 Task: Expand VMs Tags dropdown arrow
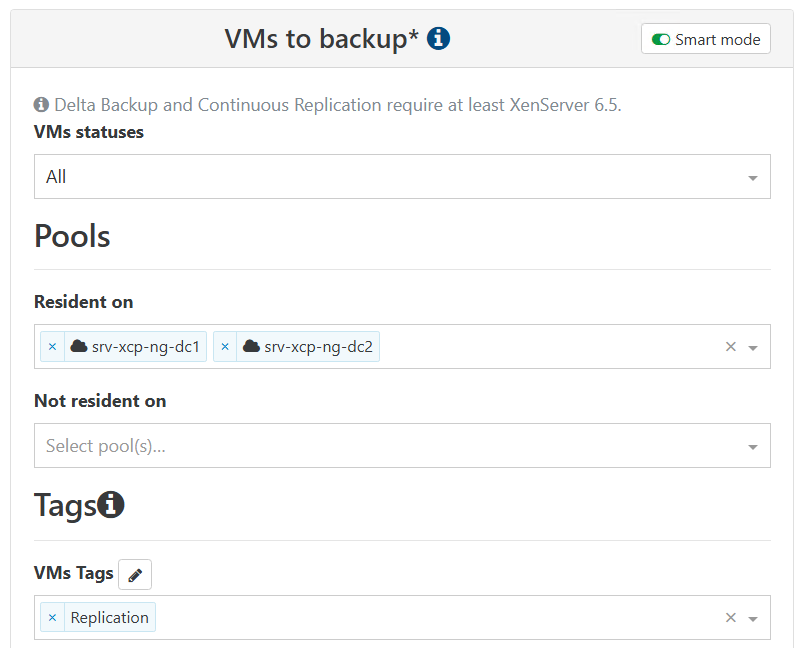(x=753, y=619)
